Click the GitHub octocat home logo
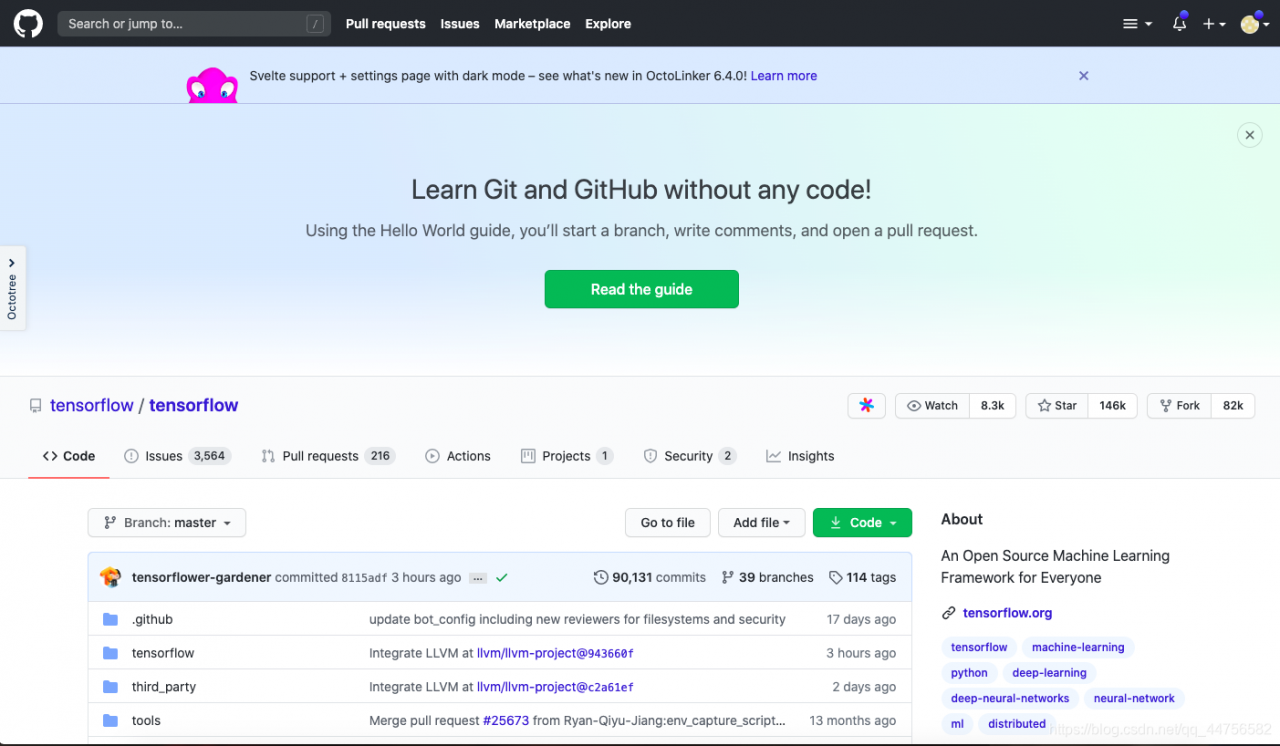This screenshot has width=1280, height=746. [27, 23]
